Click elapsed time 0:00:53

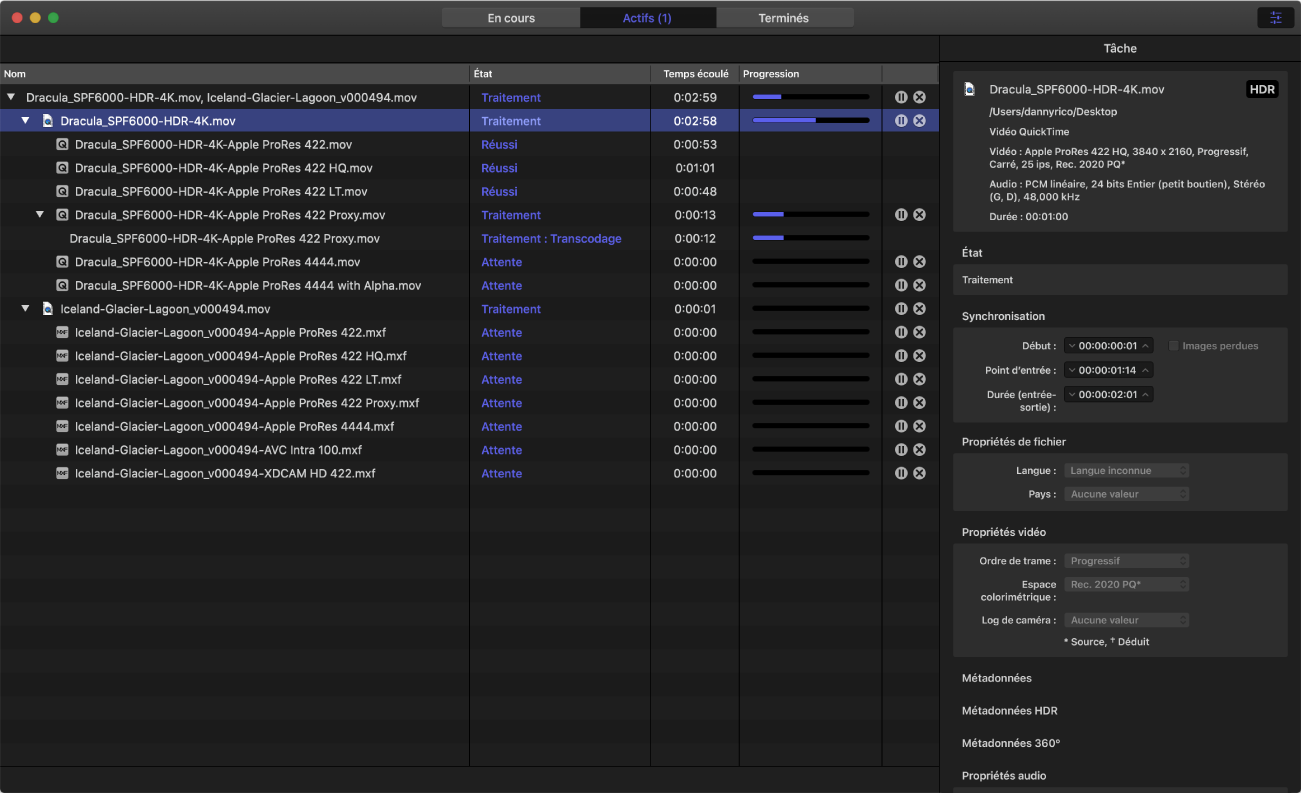pos(695,145)
